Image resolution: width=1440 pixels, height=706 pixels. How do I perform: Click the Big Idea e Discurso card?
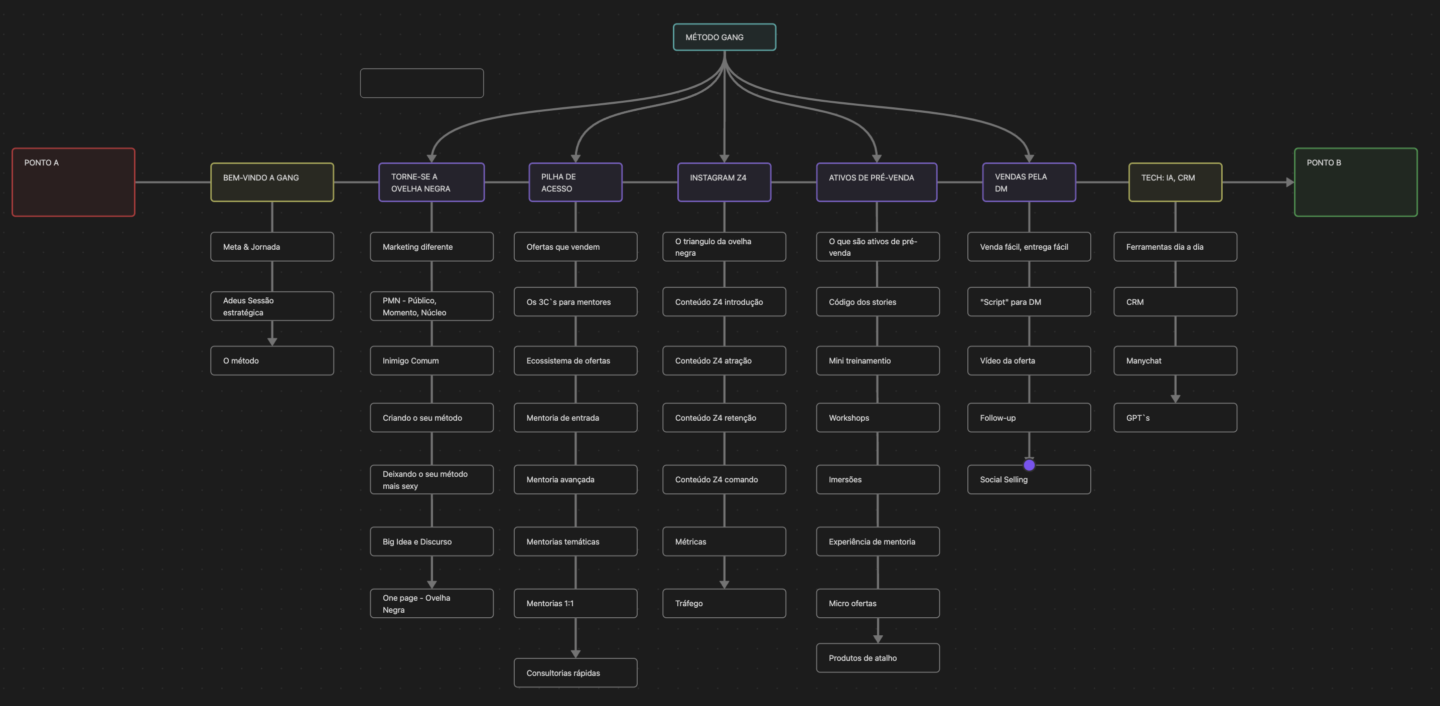click(x=431, y=542)
